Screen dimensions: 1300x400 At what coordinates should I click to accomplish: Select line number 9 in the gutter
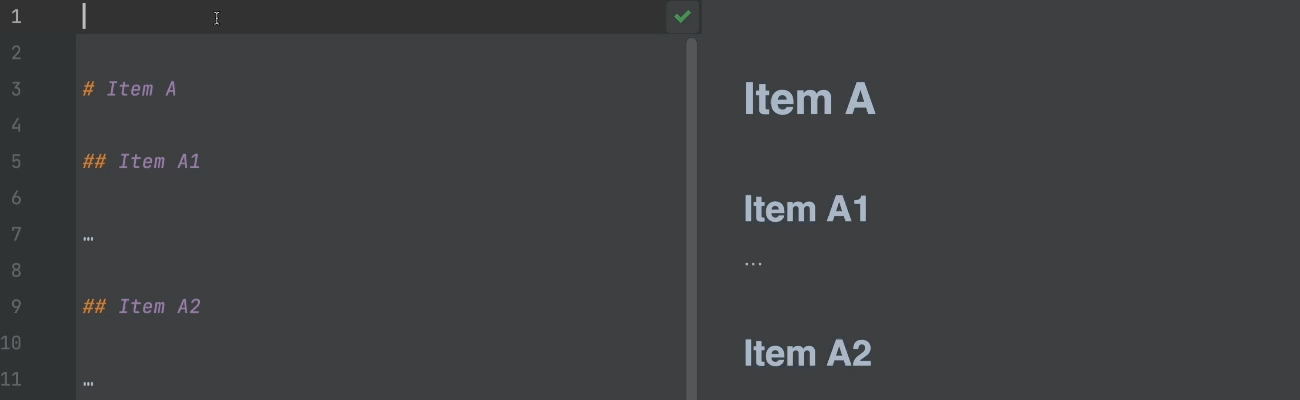15,306
